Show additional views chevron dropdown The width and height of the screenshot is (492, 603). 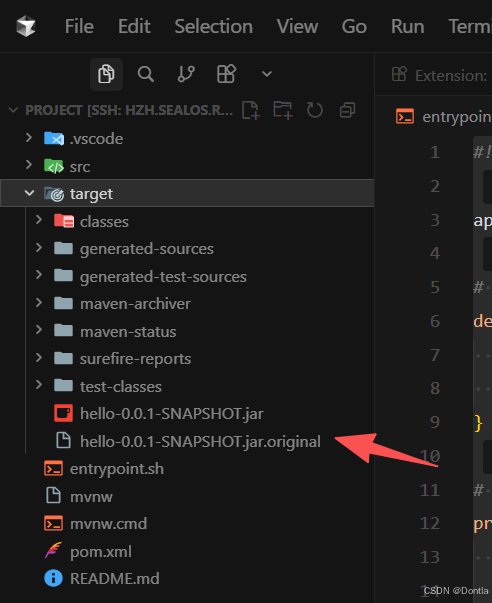click(267, 74)
